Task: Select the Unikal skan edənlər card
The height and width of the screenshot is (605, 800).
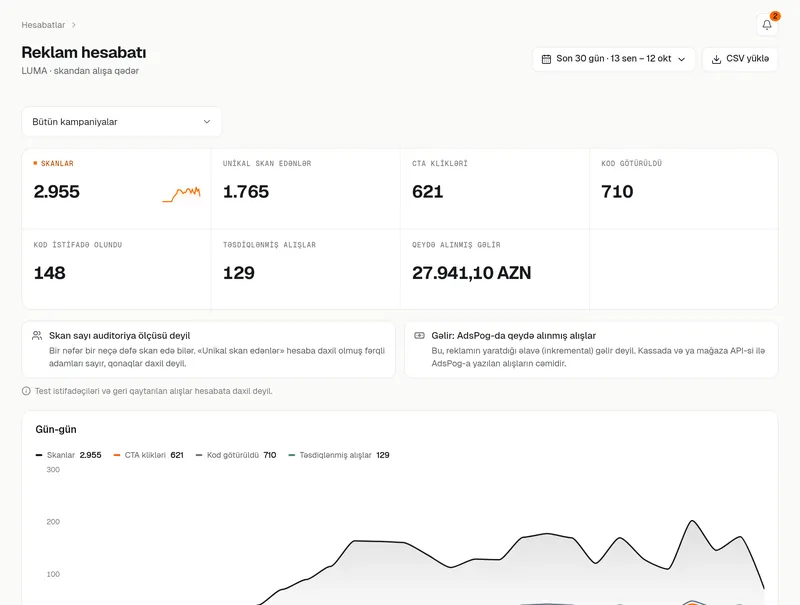Action: click(306, 188)
